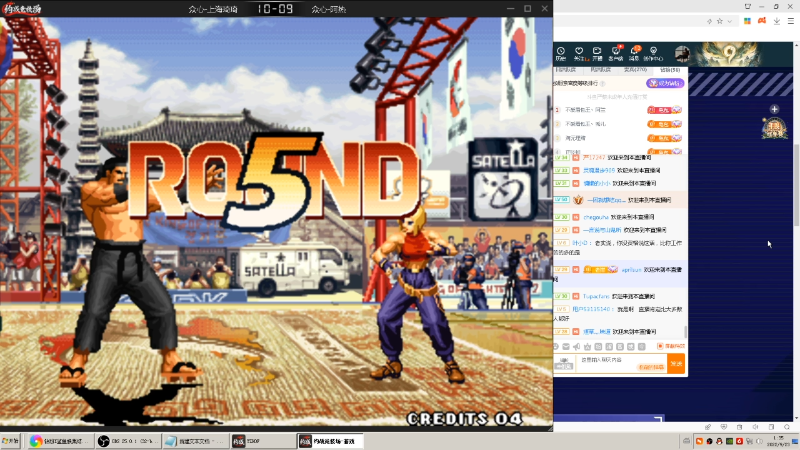Viewport: 800px width, 450px height.
Task: Switch to the second chat panel tab
Action: tap(601, 70)
